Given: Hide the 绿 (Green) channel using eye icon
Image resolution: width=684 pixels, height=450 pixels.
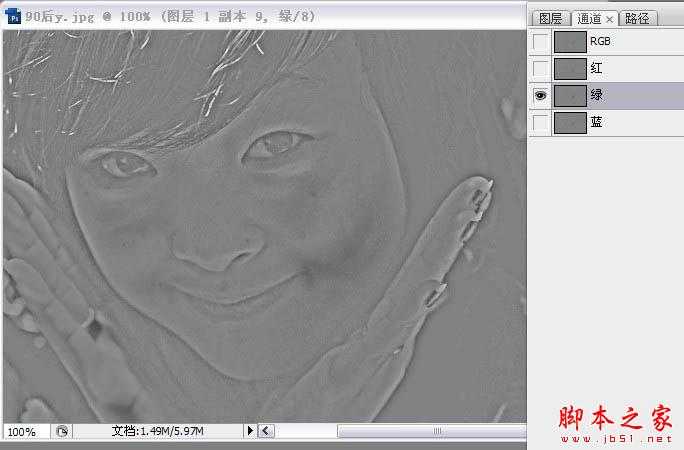Looking at the screenshot, I should coord(540,96).
